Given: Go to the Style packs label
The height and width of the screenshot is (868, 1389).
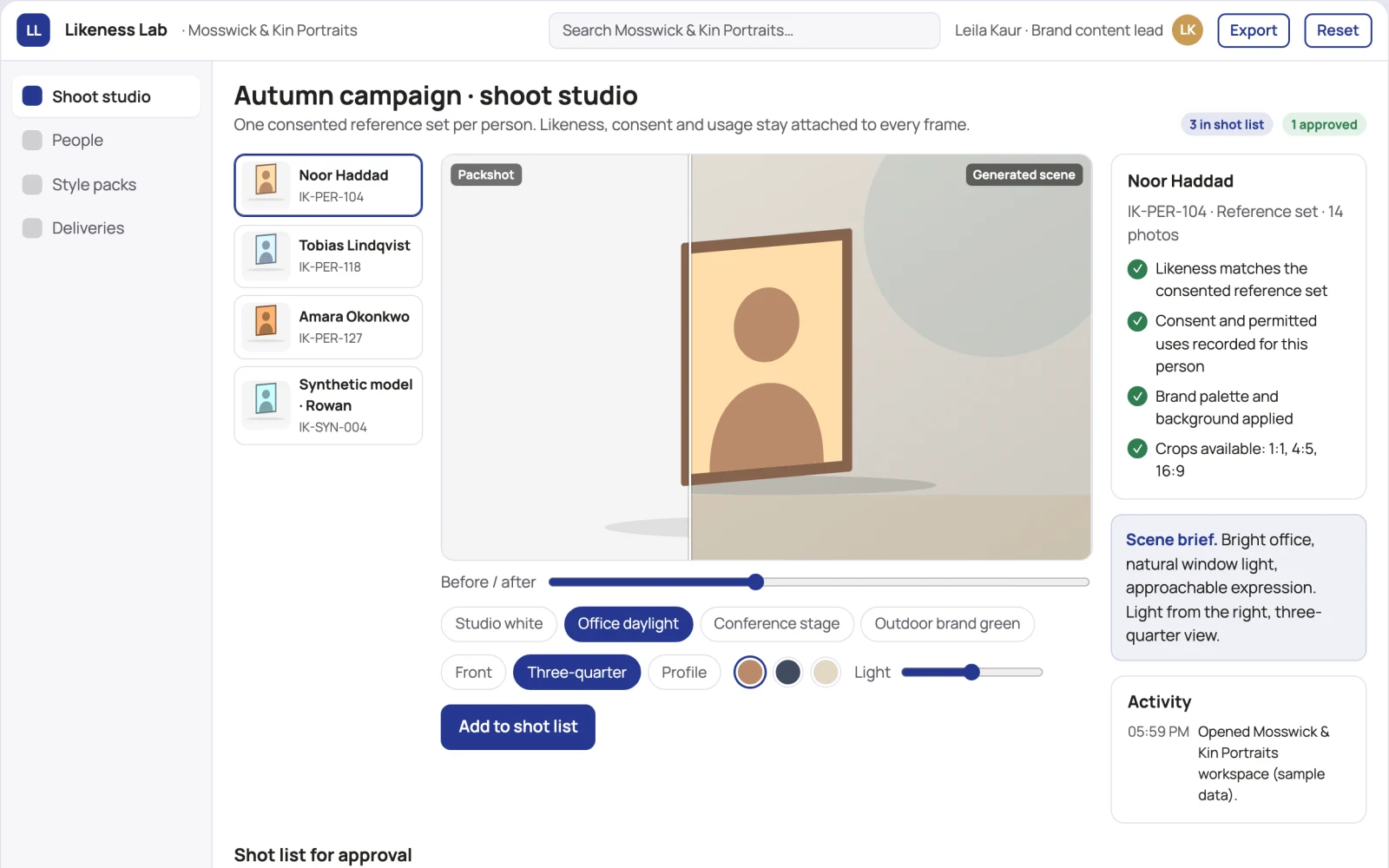Looking at the screenshot, I should tap(94, 185).
